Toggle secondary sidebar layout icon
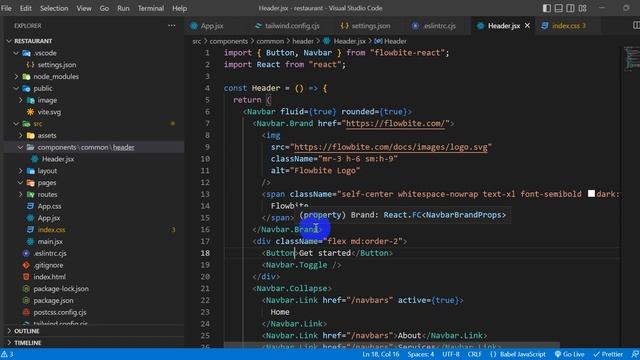 pyautogui.click(x=570, y=8)
